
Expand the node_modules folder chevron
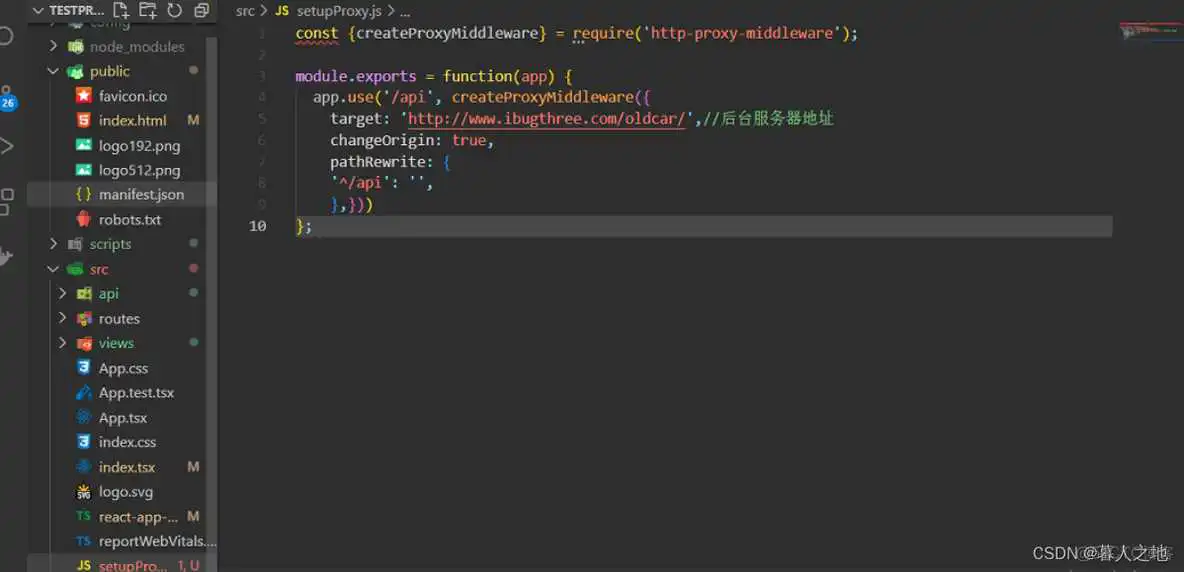(53, 46)
